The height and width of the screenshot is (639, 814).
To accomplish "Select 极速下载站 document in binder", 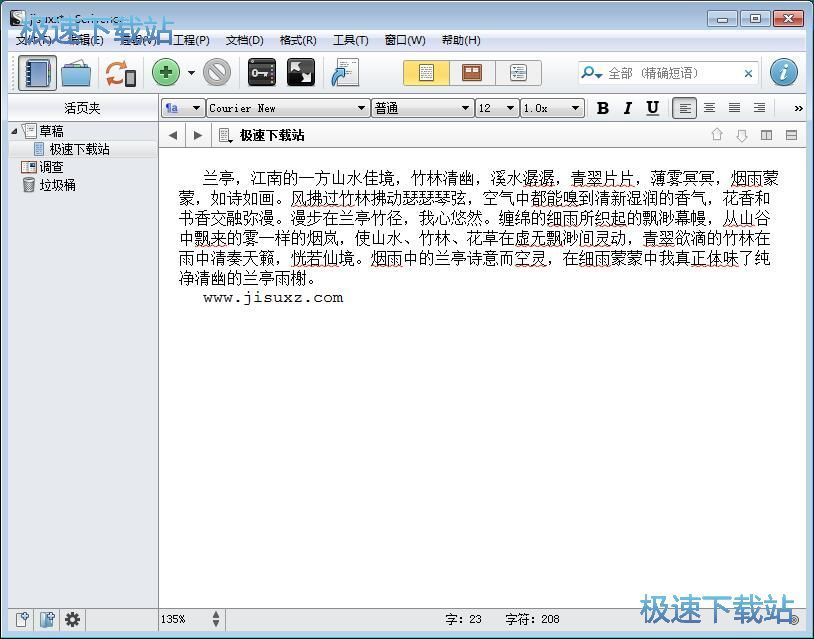I will click(x=79, y=149).
